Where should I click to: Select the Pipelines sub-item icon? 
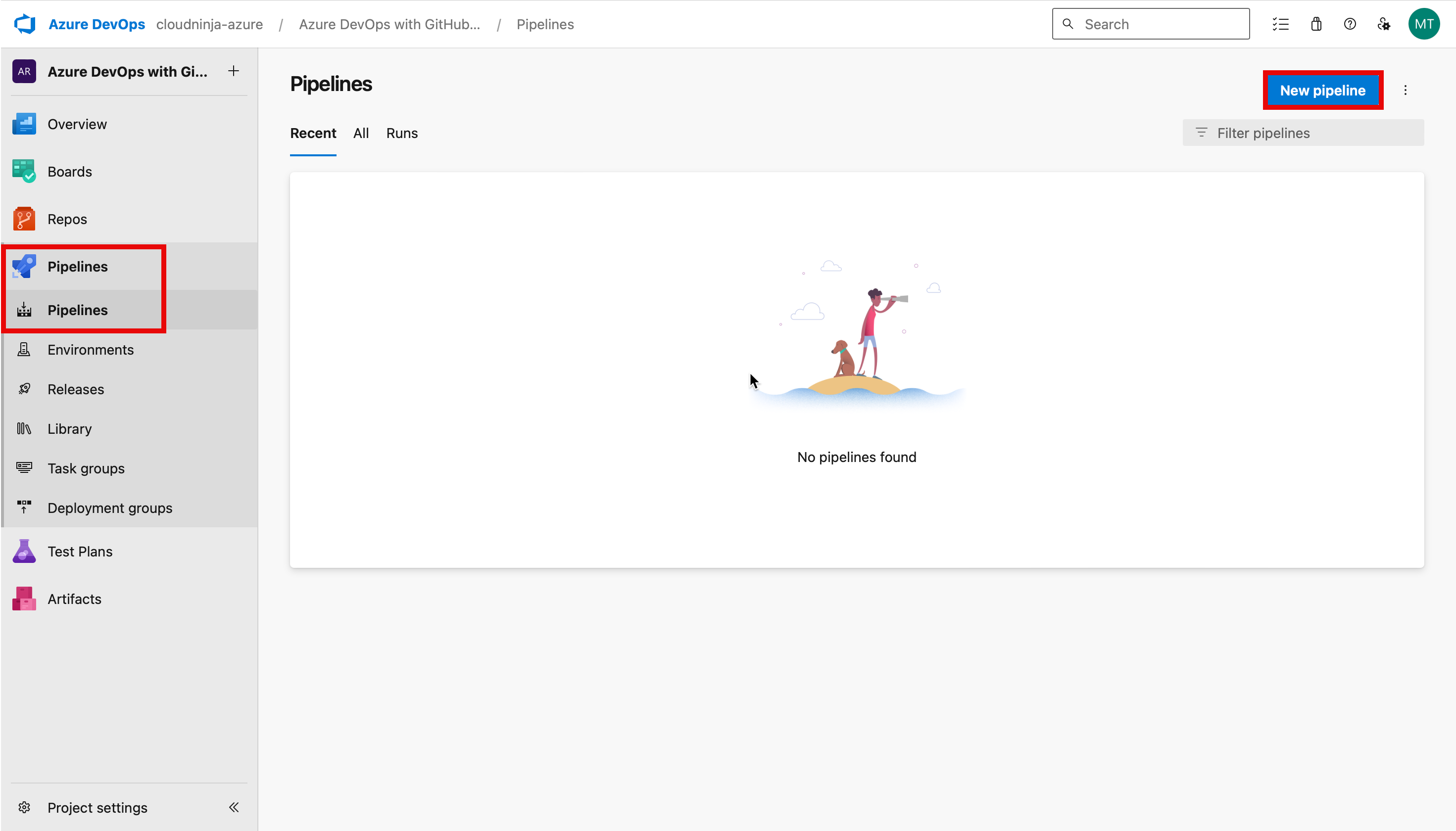[24, 309]
